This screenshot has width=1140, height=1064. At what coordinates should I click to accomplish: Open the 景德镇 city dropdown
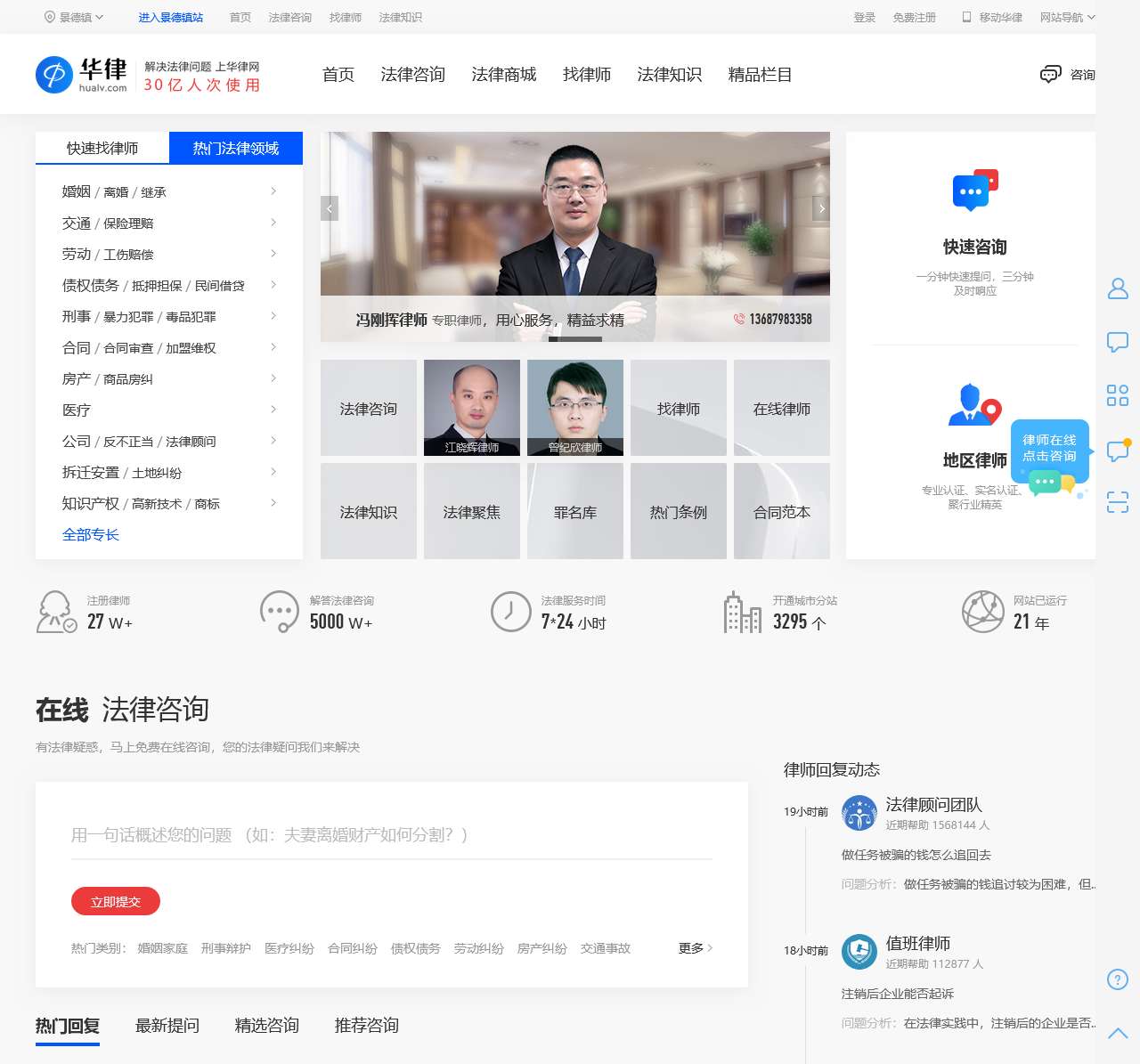pyautogui.click(x=74, y=17)
